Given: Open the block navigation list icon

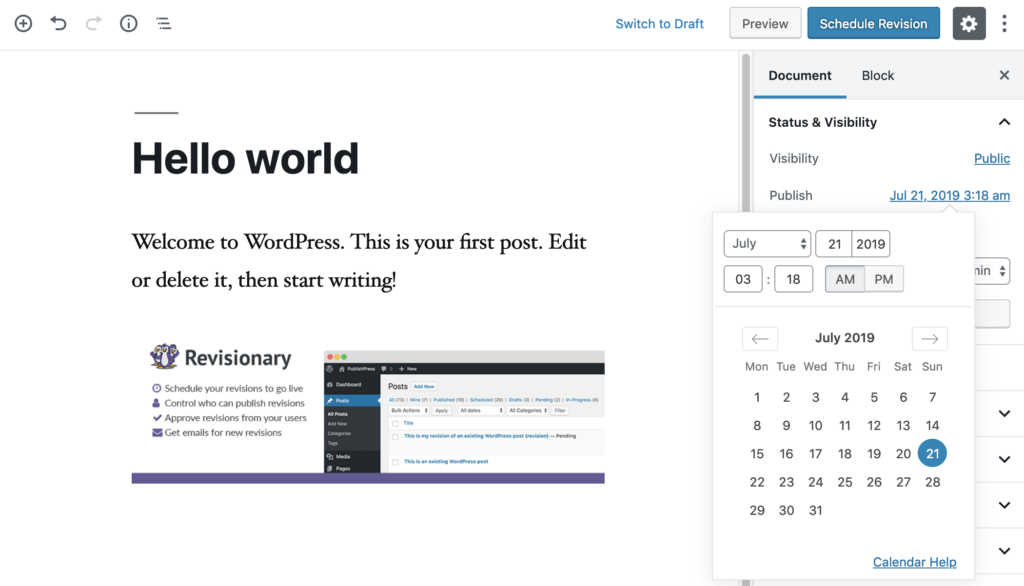Looking at the screenshot, I should click(x=163, y=24).
